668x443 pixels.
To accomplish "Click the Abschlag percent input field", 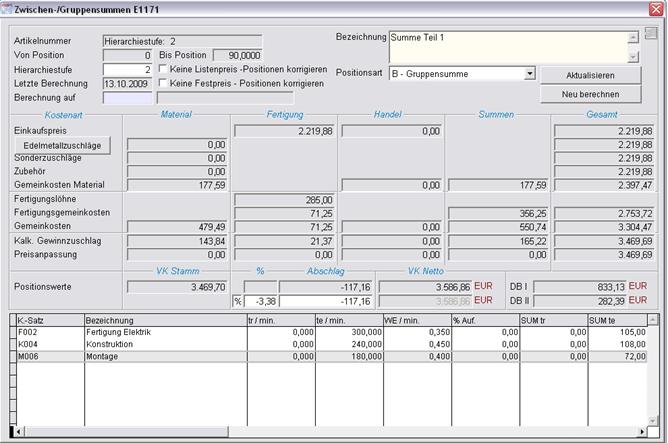I will (261, 301).
